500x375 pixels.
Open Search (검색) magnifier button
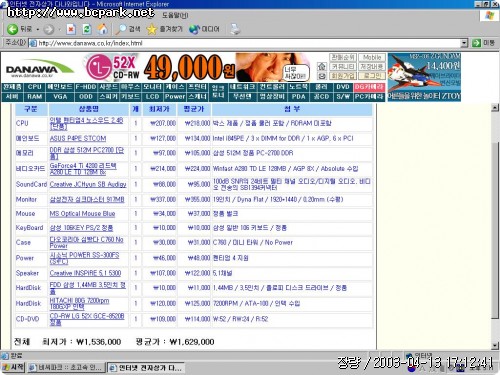pyautogui.click(x=128, y=29)
